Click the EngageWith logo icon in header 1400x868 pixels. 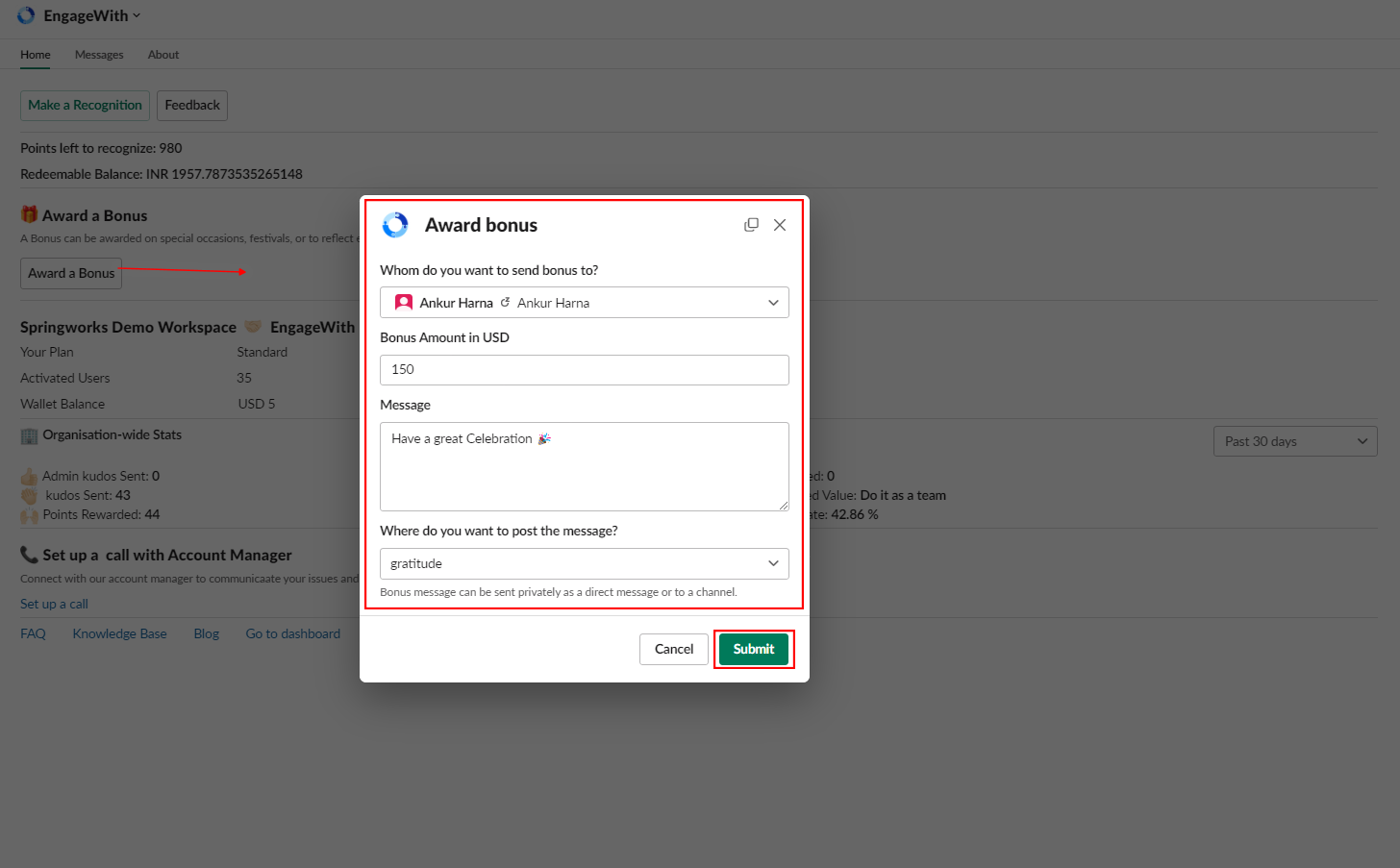[x=26, y=15]
